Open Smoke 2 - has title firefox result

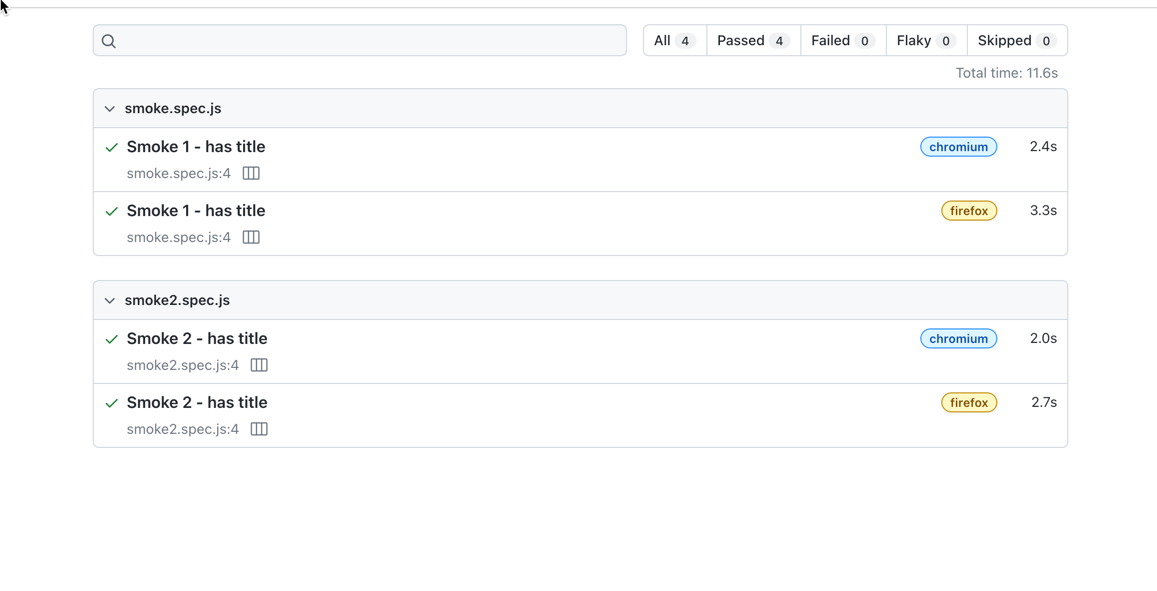click(197, 403)
